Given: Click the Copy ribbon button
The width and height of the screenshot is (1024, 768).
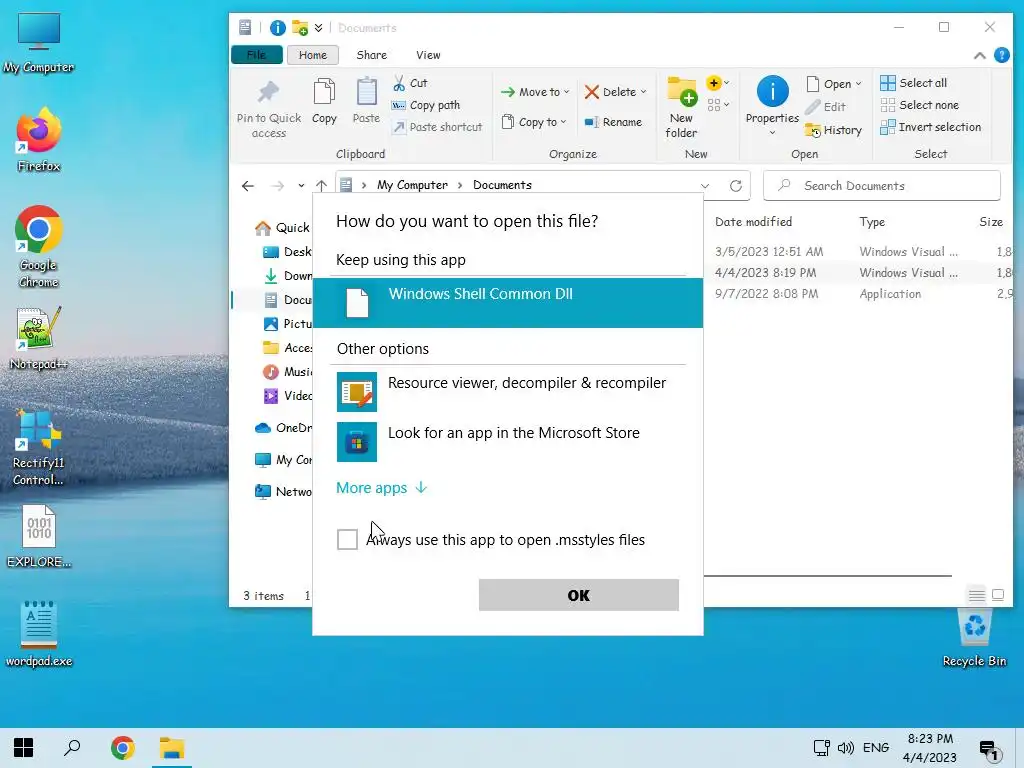Looking at the screenshot, I should (x=324, y=101).
